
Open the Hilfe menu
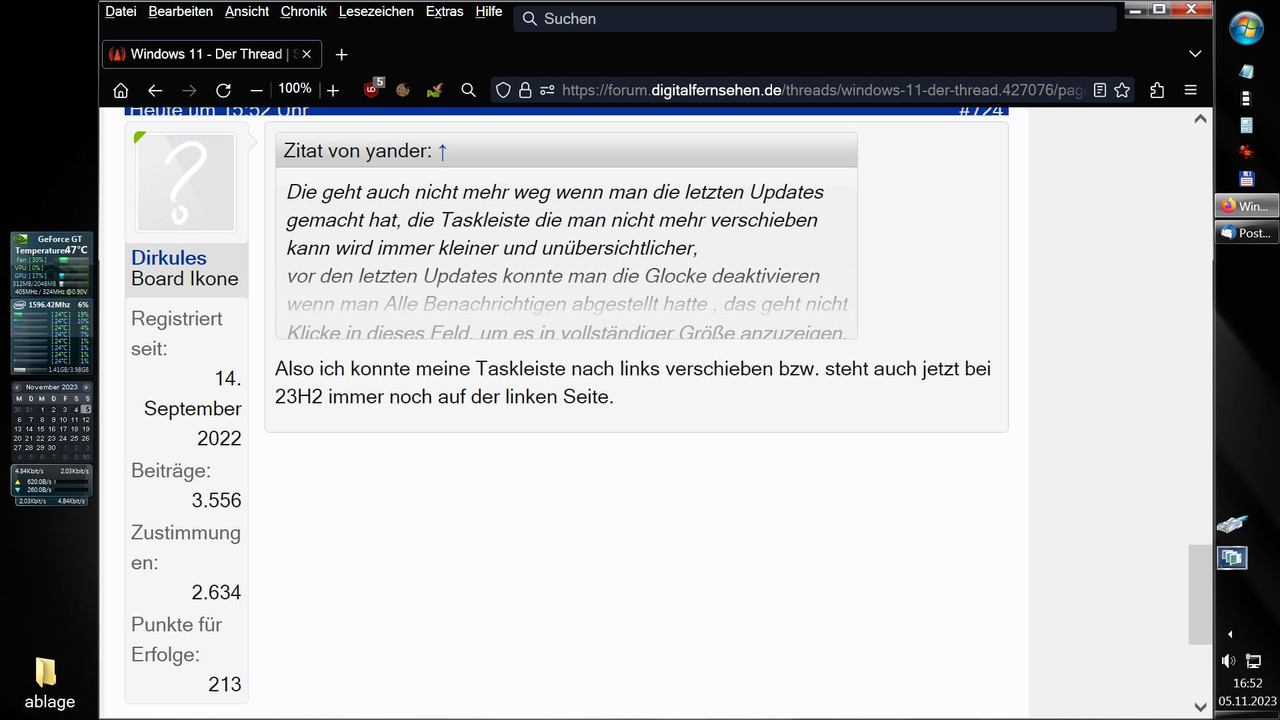click(489, 11)
